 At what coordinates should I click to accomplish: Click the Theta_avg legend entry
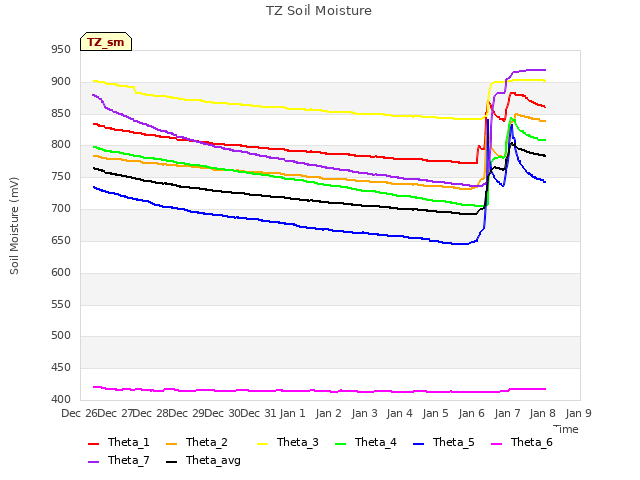point(204,460)
